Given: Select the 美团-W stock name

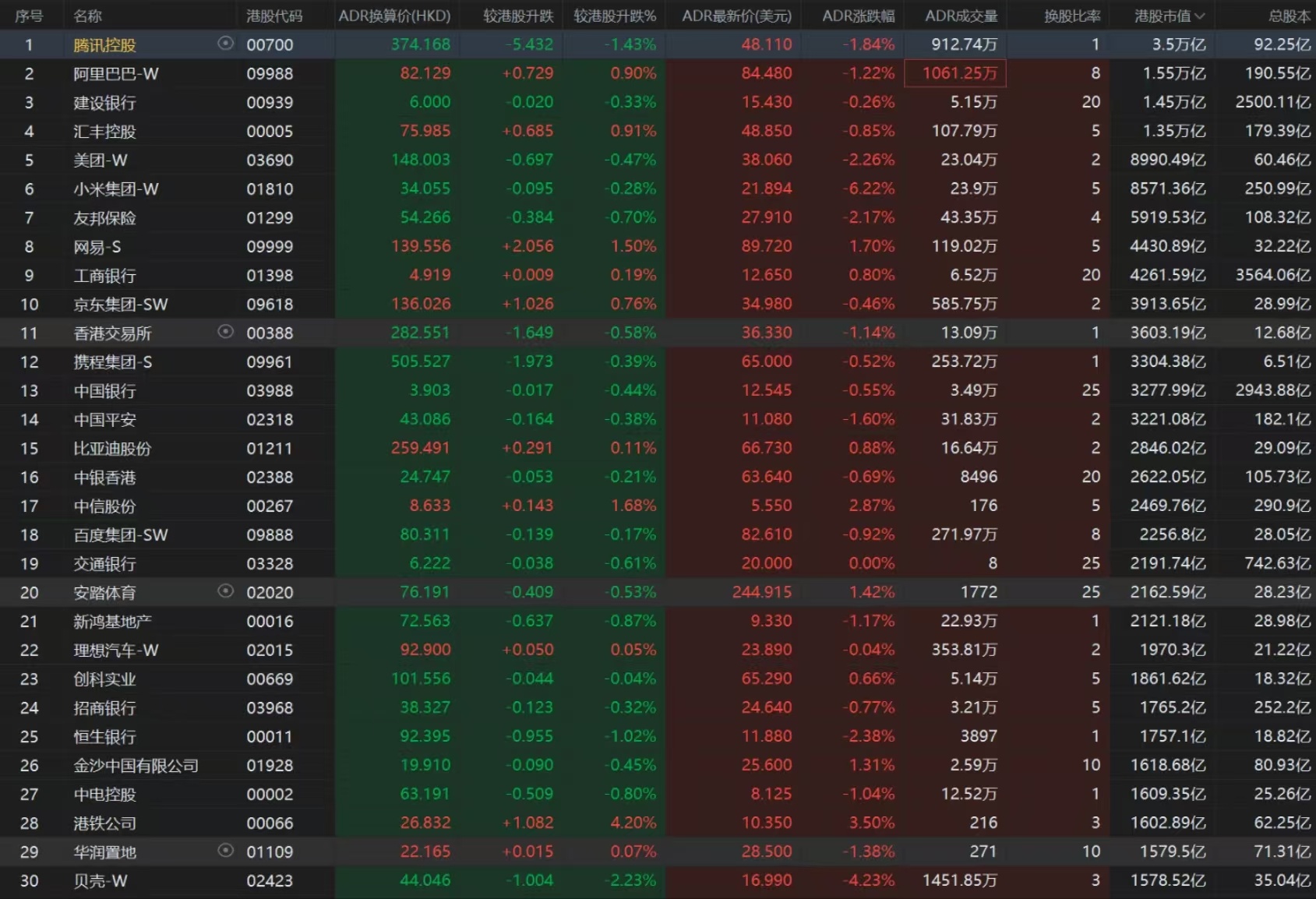Looking at the screenshot, I should tap(101, 160).
